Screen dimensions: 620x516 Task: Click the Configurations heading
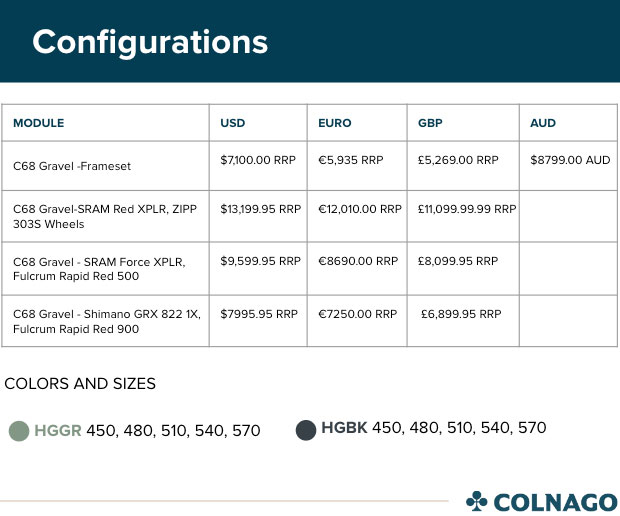point(150,43)
